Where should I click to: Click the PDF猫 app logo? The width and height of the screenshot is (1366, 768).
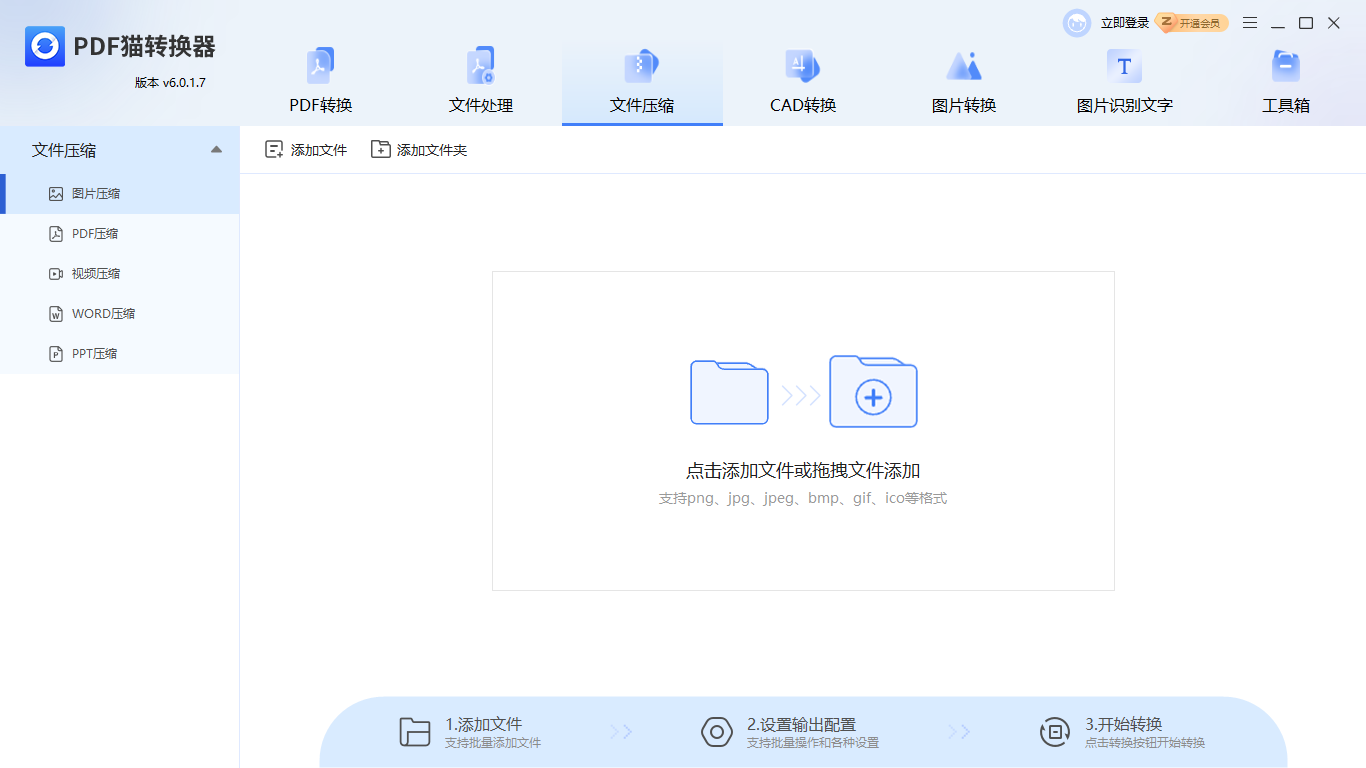(x=45, y=45)
